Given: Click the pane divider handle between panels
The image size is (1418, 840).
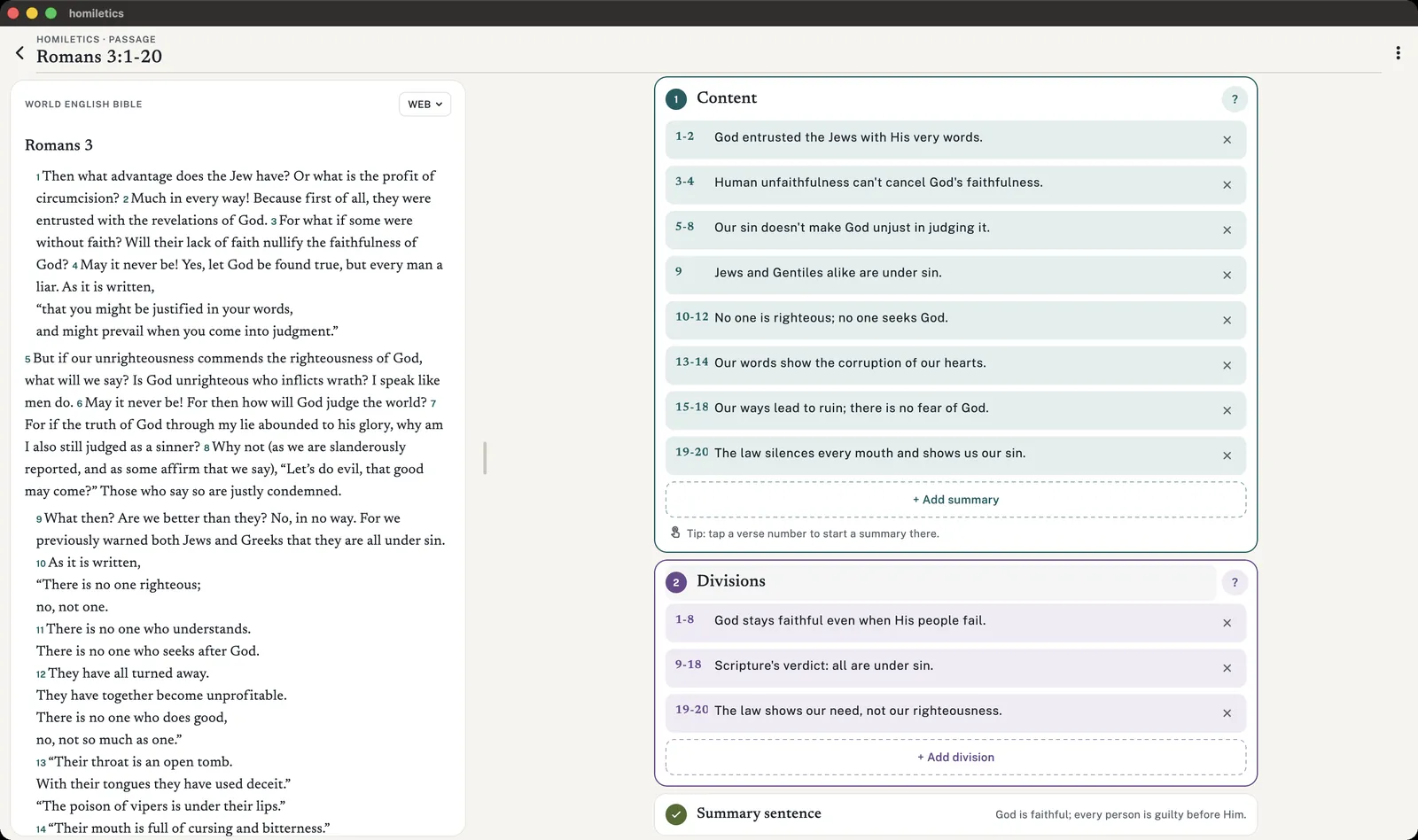Looking at the screenshot, I should (485, 457).
